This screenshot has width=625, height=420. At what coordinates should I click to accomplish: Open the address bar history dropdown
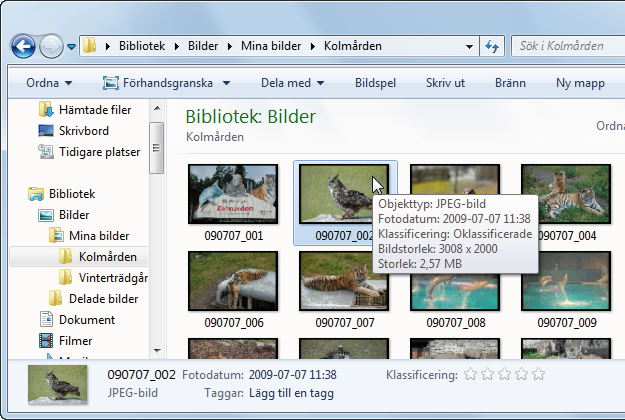(470, 47)
